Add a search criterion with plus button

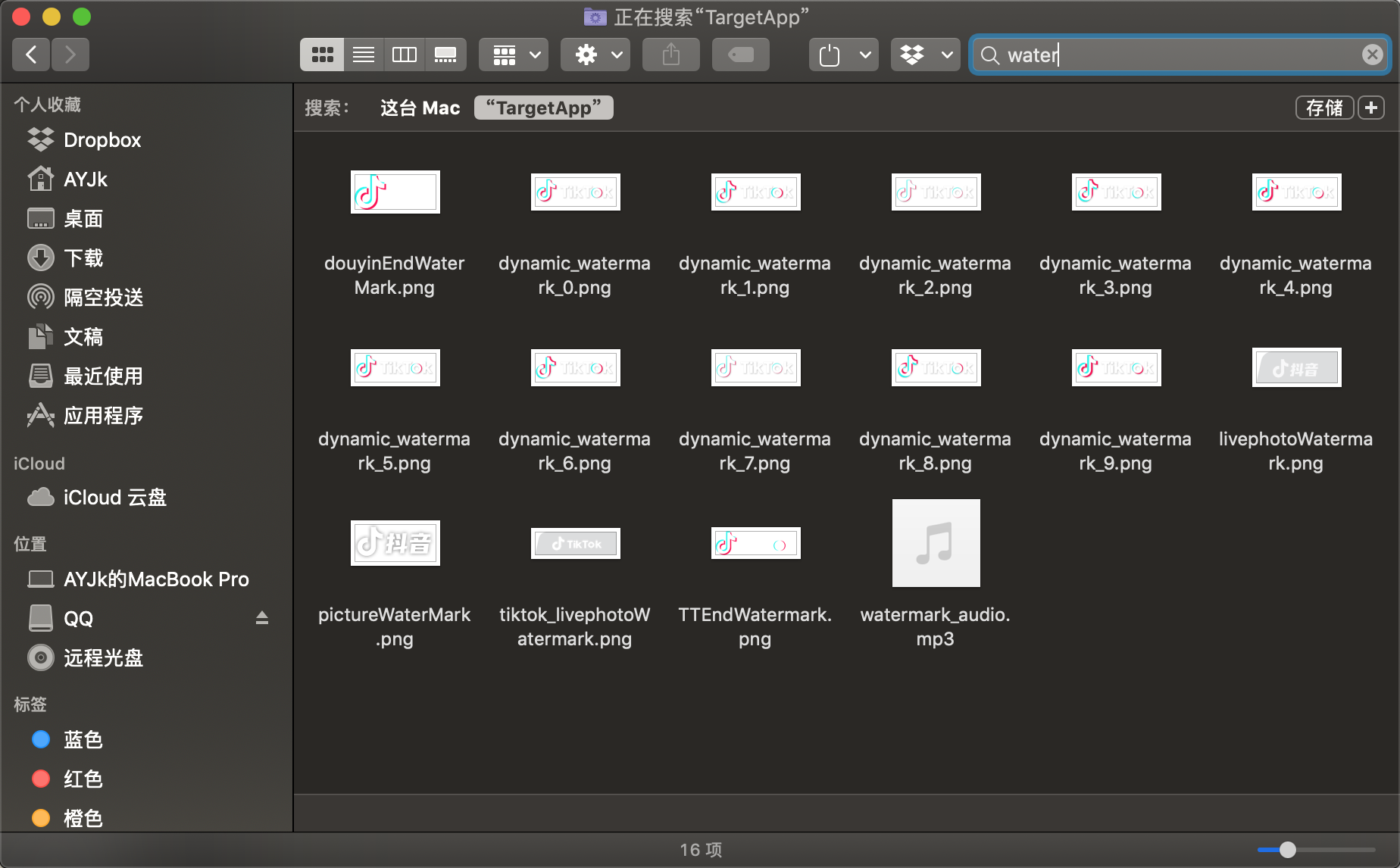pyautogui.click(x=1371, y=108)
